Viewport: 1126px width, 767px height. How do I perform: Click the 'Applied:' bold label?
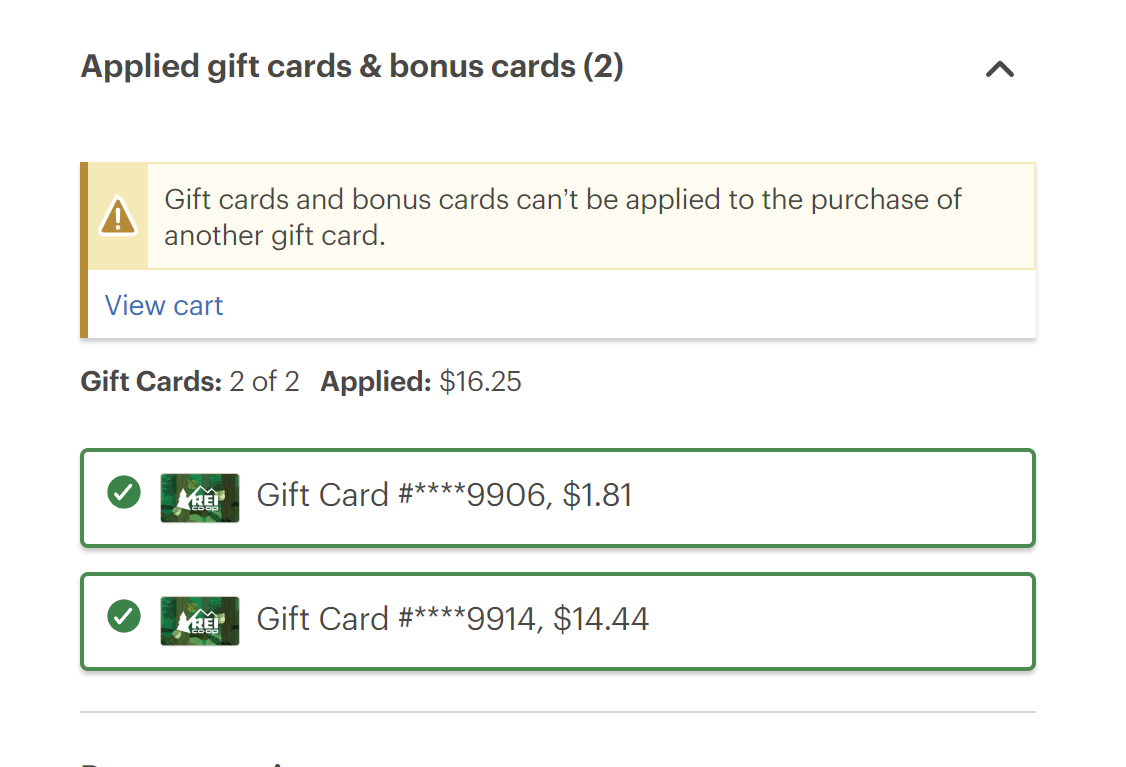pyautogui.click(x=376, y=382)
